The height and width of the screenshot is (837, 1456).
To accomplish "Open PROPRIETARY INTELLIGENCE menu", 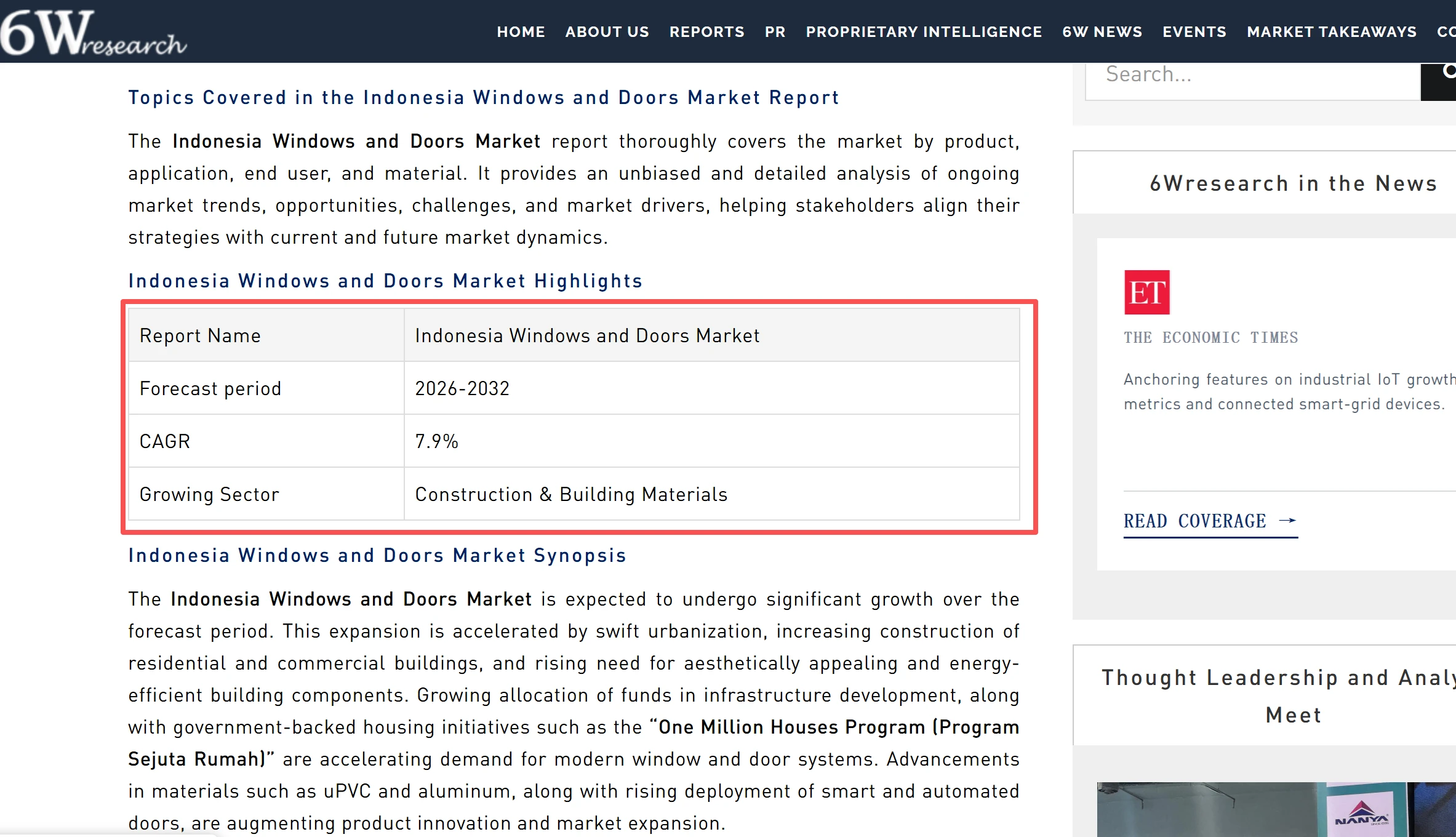I will pyautogui.click(x=924, y=32).
